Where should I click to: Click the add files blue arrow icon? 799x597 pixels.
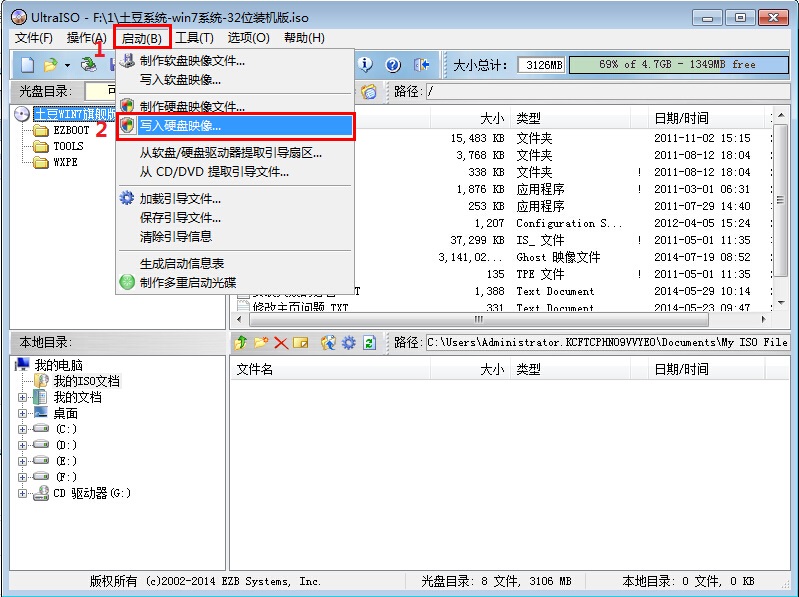click(328, 342)
